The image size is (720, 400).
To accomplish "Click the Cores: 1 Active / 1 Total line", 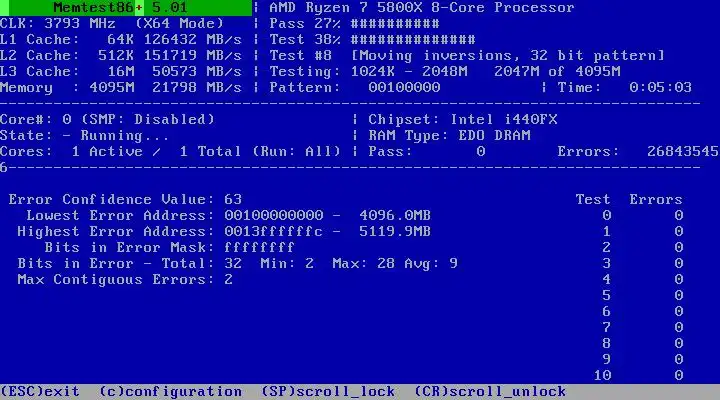I will pyautogui.click(x=170, y=152).
